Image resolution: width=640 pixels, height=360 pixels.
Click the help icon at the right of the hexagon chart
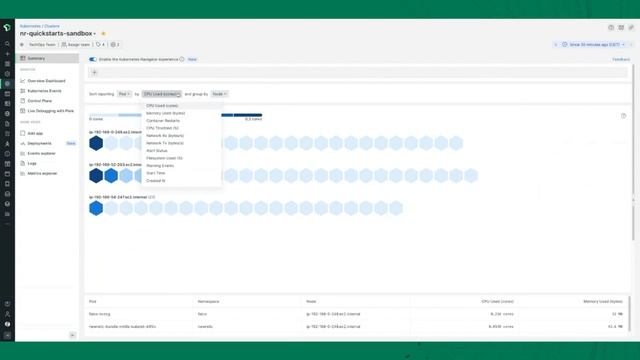click(x=623, y=116)
